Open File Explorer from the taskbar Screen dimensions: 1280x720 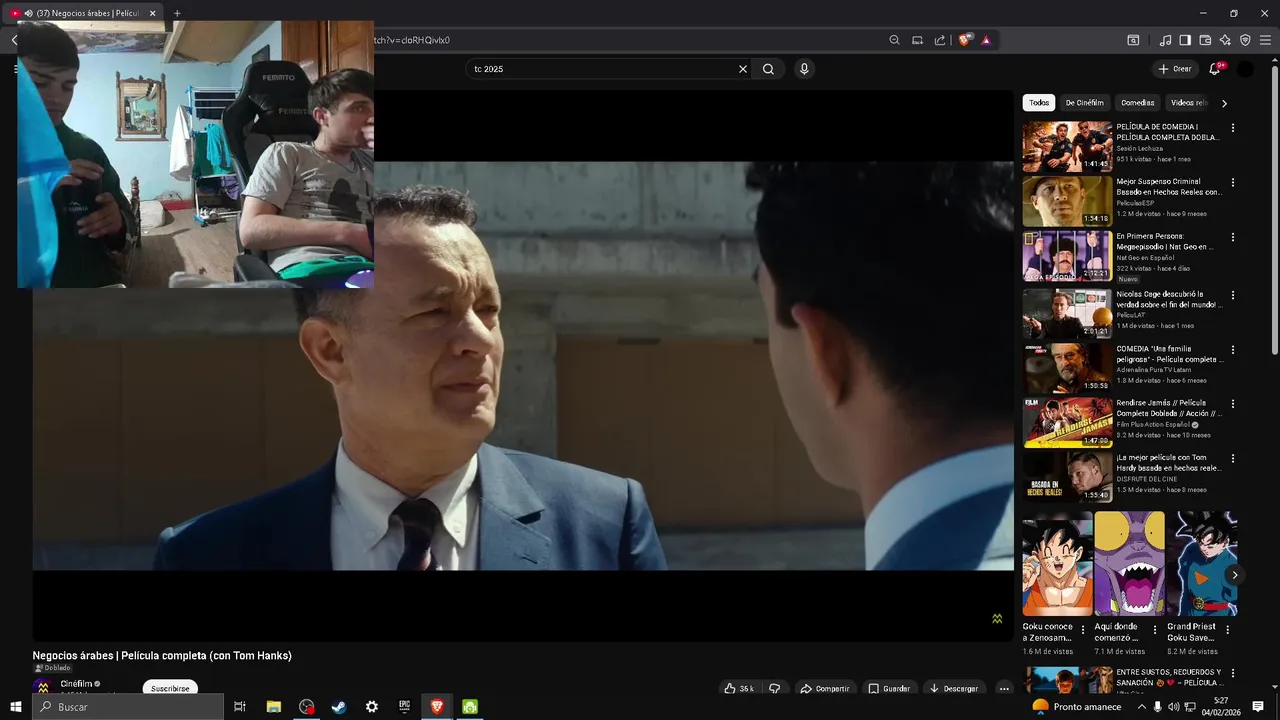click(x=273, y=707)
